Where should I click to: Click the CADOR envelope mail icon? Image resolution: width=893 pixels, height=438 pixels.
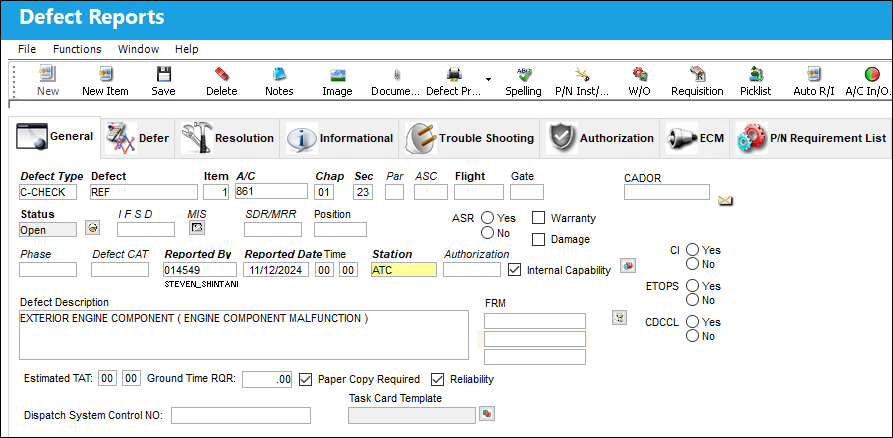click(x=725, y=200)
